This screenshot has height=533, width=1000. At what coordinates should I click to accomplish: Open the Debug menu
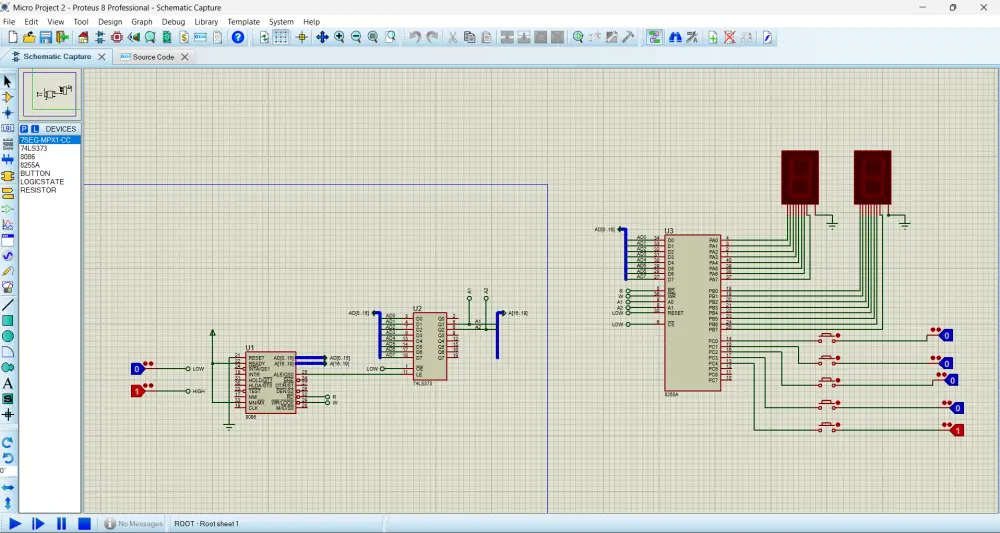[173, 22]
